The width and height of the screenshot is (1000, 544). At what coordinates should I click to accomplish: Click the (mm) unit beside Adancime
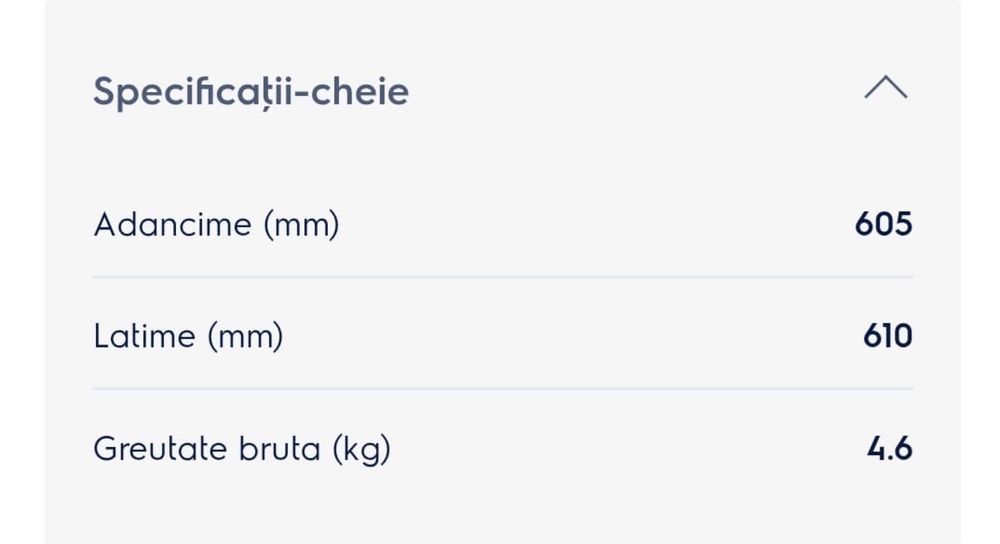tap(301, 225)
